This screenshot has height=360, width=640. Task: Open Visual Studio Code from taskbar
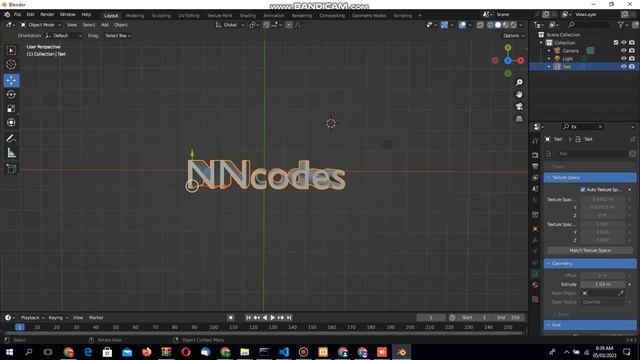pyautogui.click(x=284, y=352)
